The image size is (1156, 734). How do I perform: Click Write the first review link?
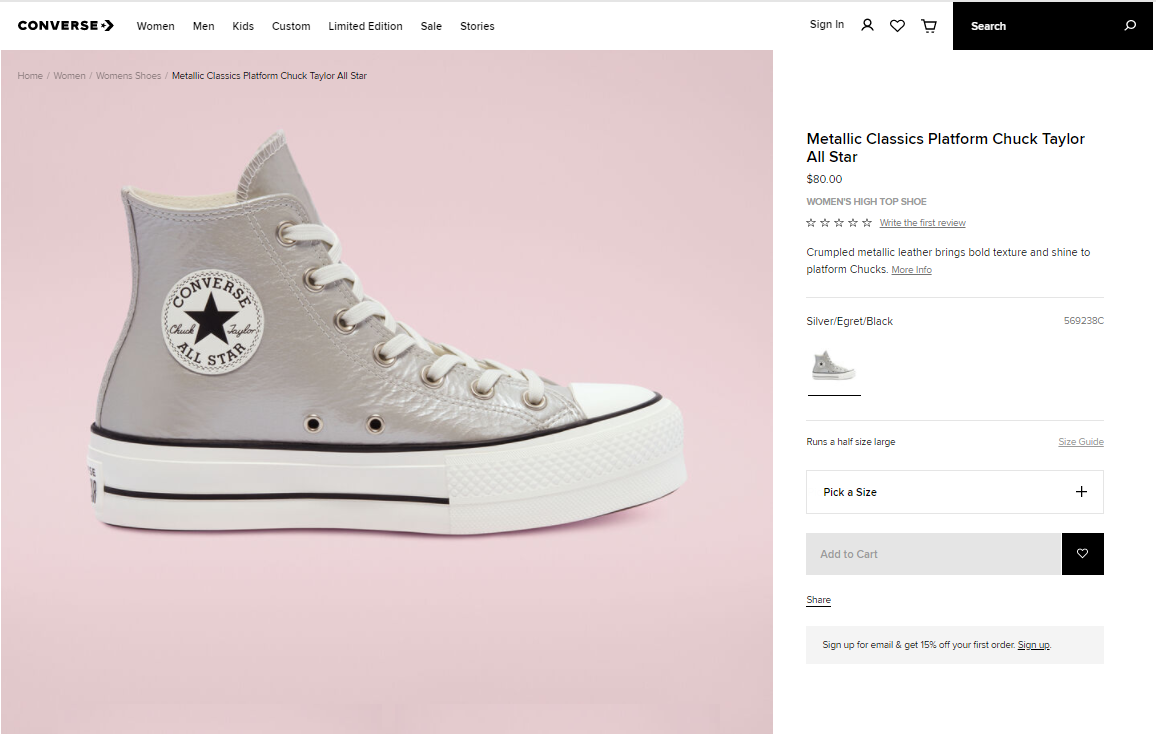tap(922, 223)
